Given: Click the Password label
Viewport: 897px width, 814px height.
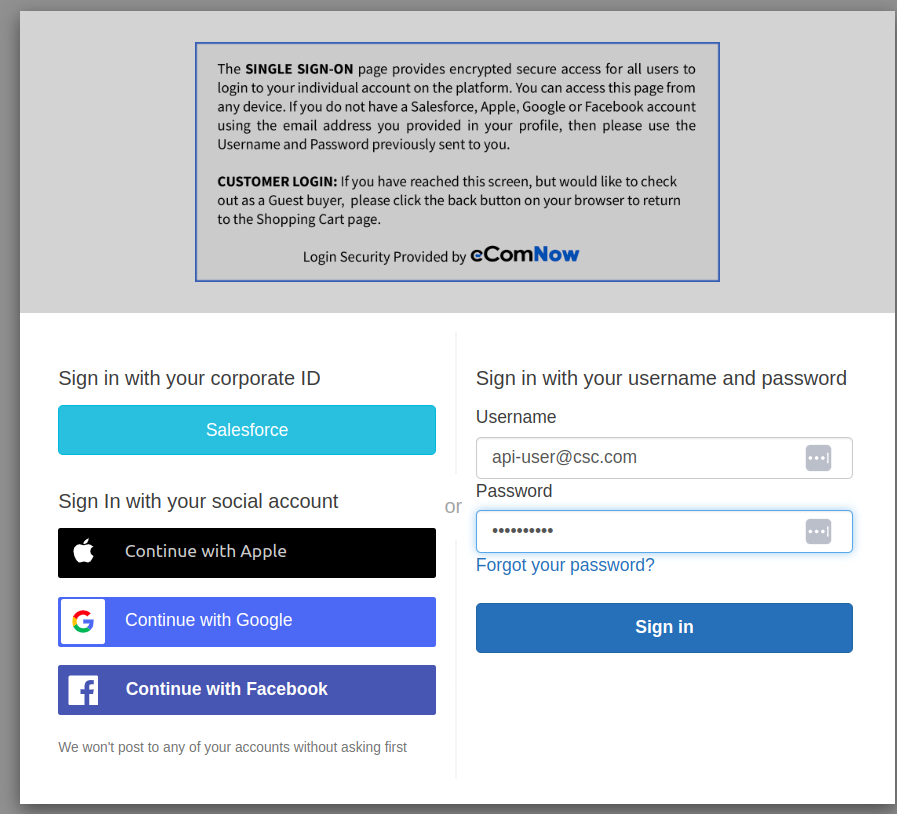Looking at the screenshot, I should click(513, 490).
